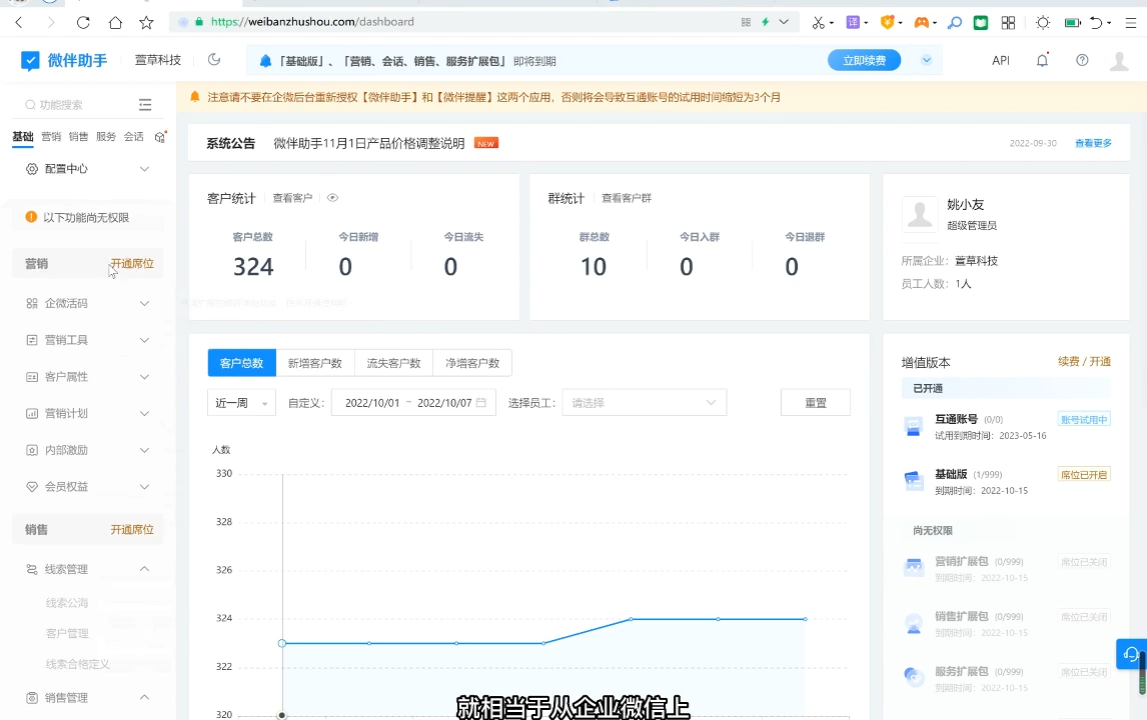Click the notification bell icon
Screen dimensions: 1147x720
click(x=1042, y=60)
